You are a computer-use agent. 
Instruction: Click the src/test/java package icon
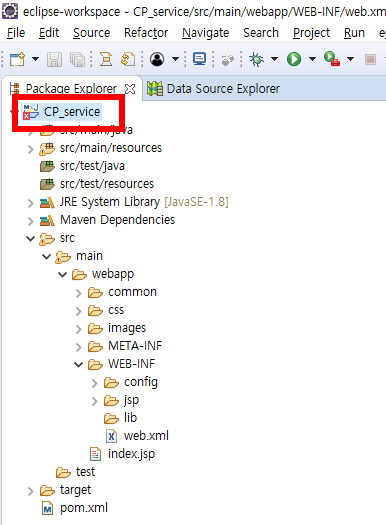pyautogui.click(x=47, y=166)
